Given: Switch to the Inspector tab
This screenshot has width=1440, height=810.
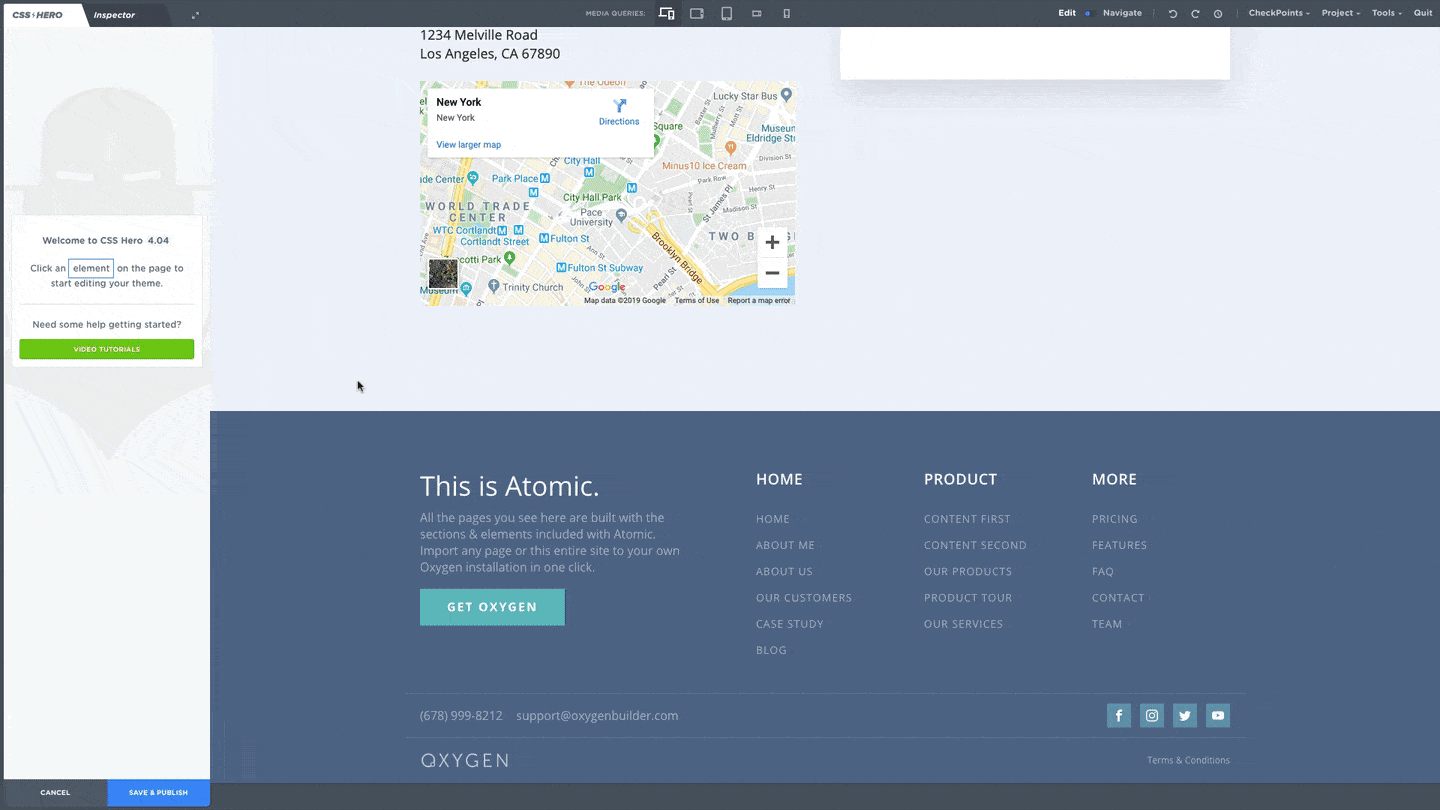Looking at the screenshot, I should (114, 15).
